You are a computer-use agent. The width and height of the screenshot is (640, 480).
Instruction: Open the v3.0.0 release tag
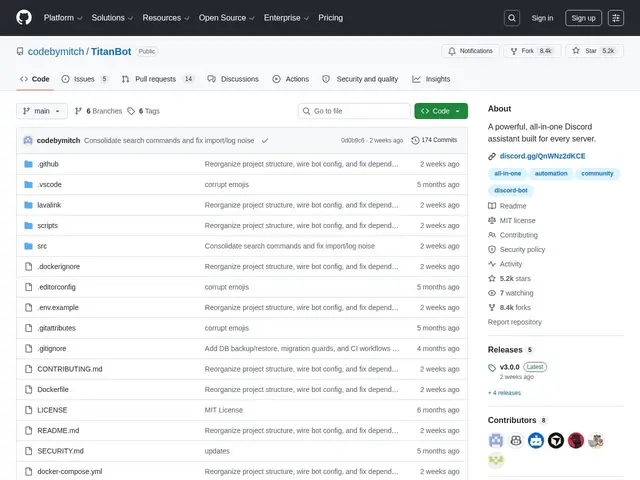[x=509, y=367]
